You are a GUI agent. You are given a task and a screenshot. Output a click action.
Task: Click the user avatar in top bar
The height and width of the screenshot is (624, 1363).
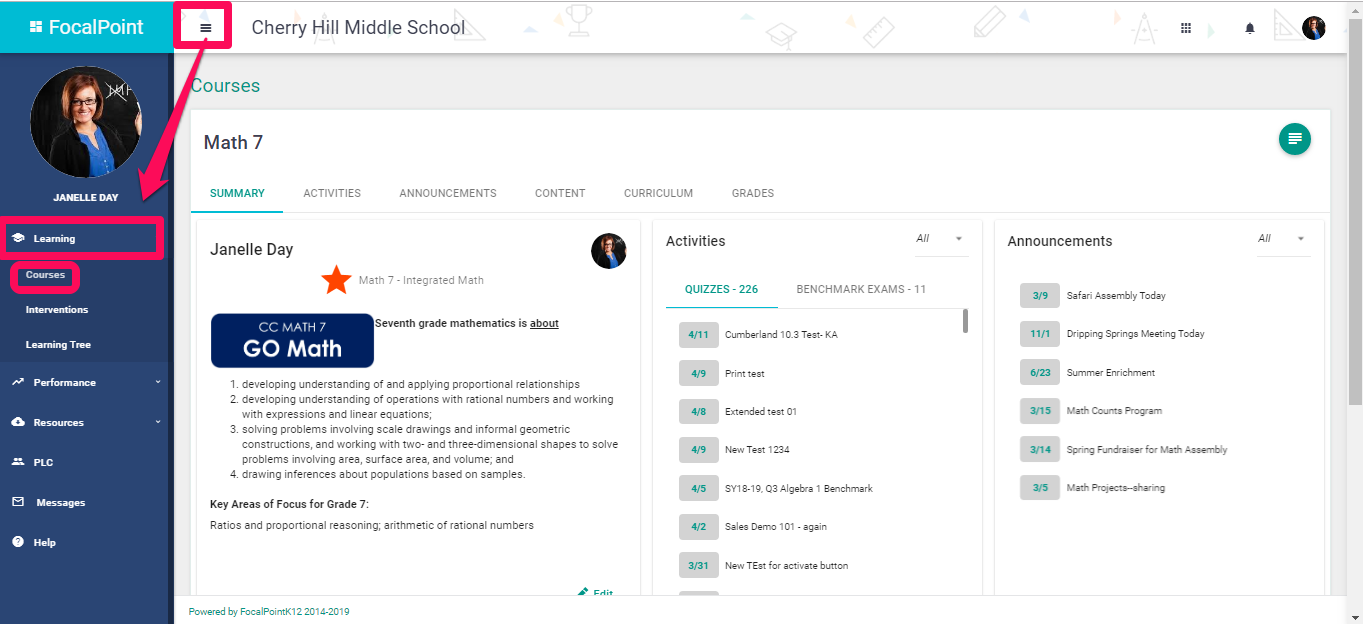point(1314,28)
